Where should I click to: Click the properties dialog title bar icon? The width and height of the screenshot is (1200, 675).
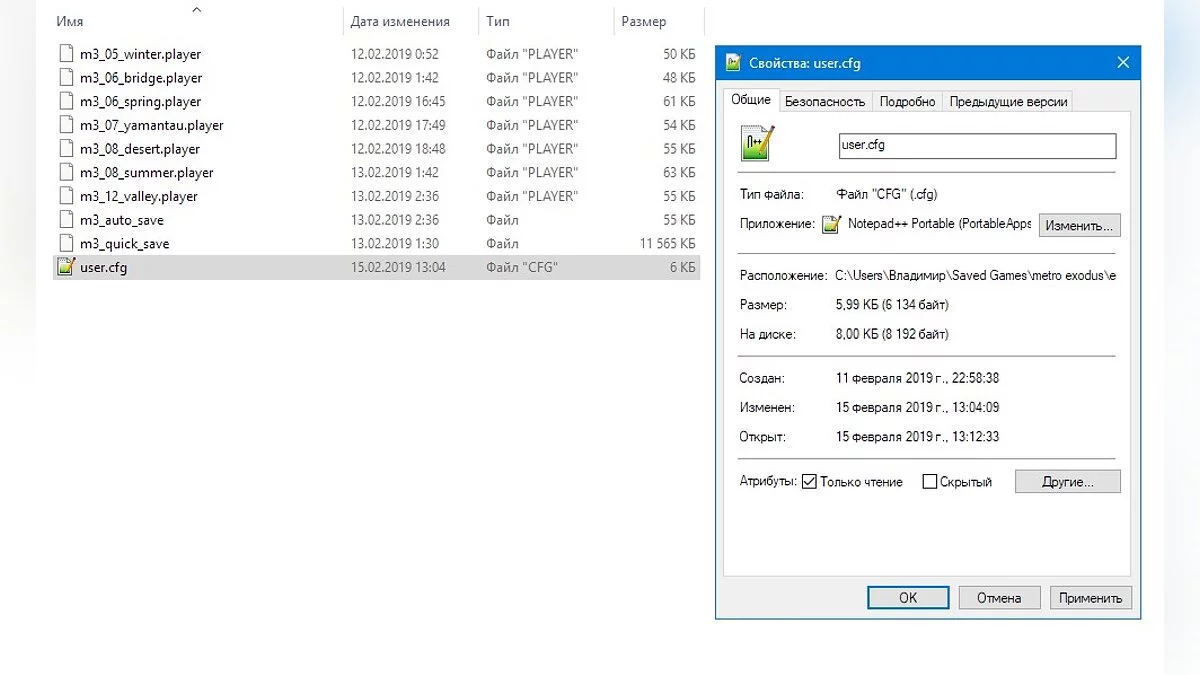[732, 63]
